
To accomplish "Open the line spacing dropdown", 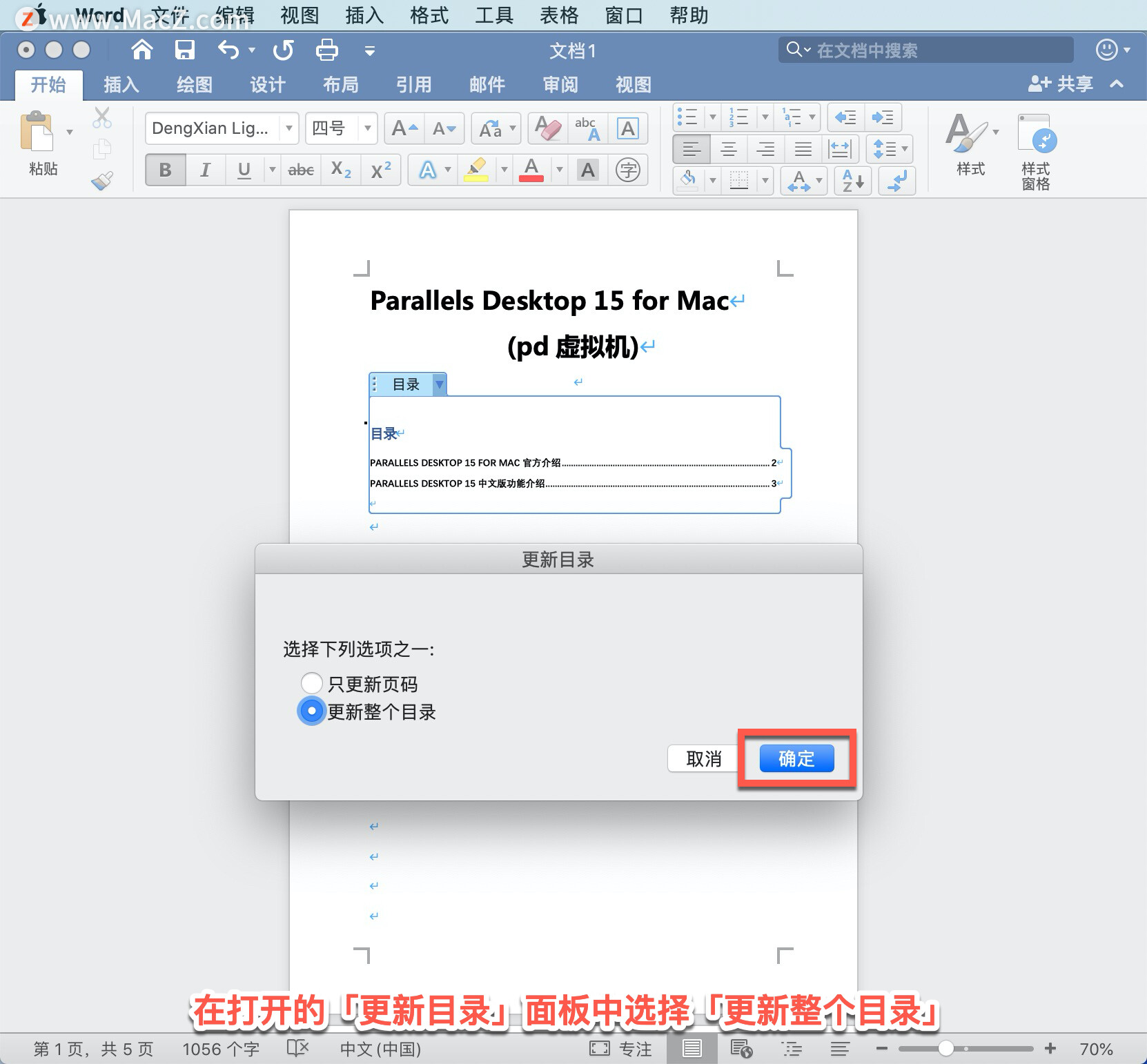I will 890,148.
